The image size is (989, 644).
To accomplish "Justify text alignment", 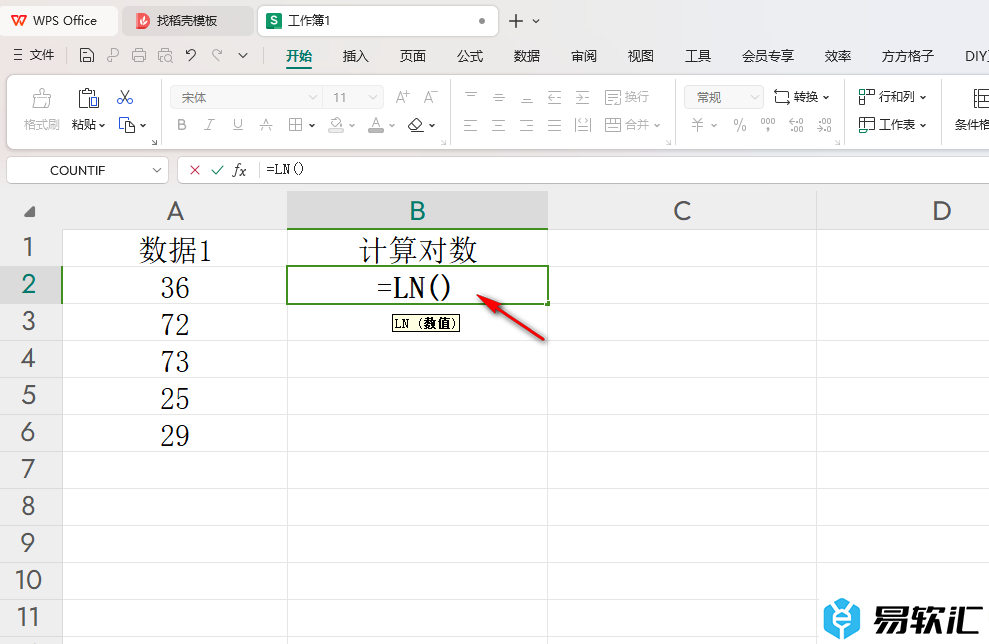I will click(554, 125).
